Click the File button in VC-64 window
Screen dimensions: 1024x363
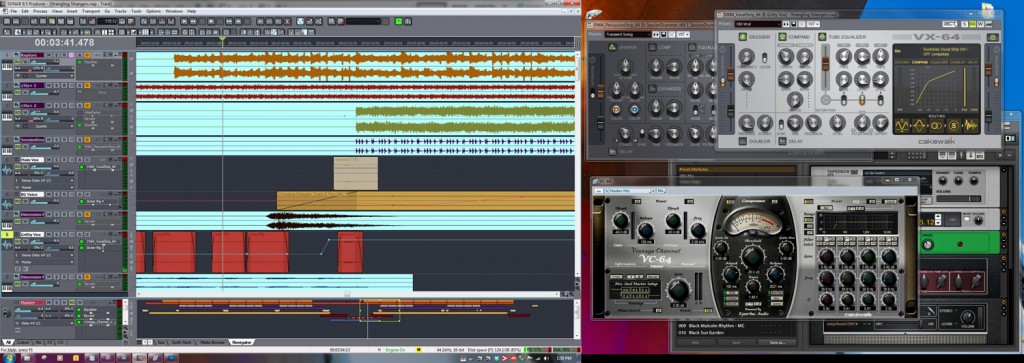tap(661, 191)
